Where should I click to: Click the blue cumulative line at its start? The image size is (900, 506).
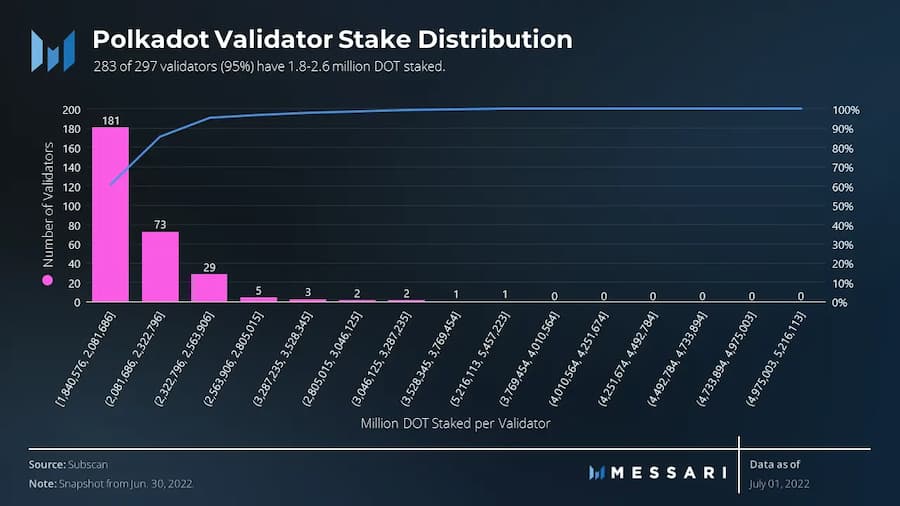pyautogui.click(x=111, y=184)
